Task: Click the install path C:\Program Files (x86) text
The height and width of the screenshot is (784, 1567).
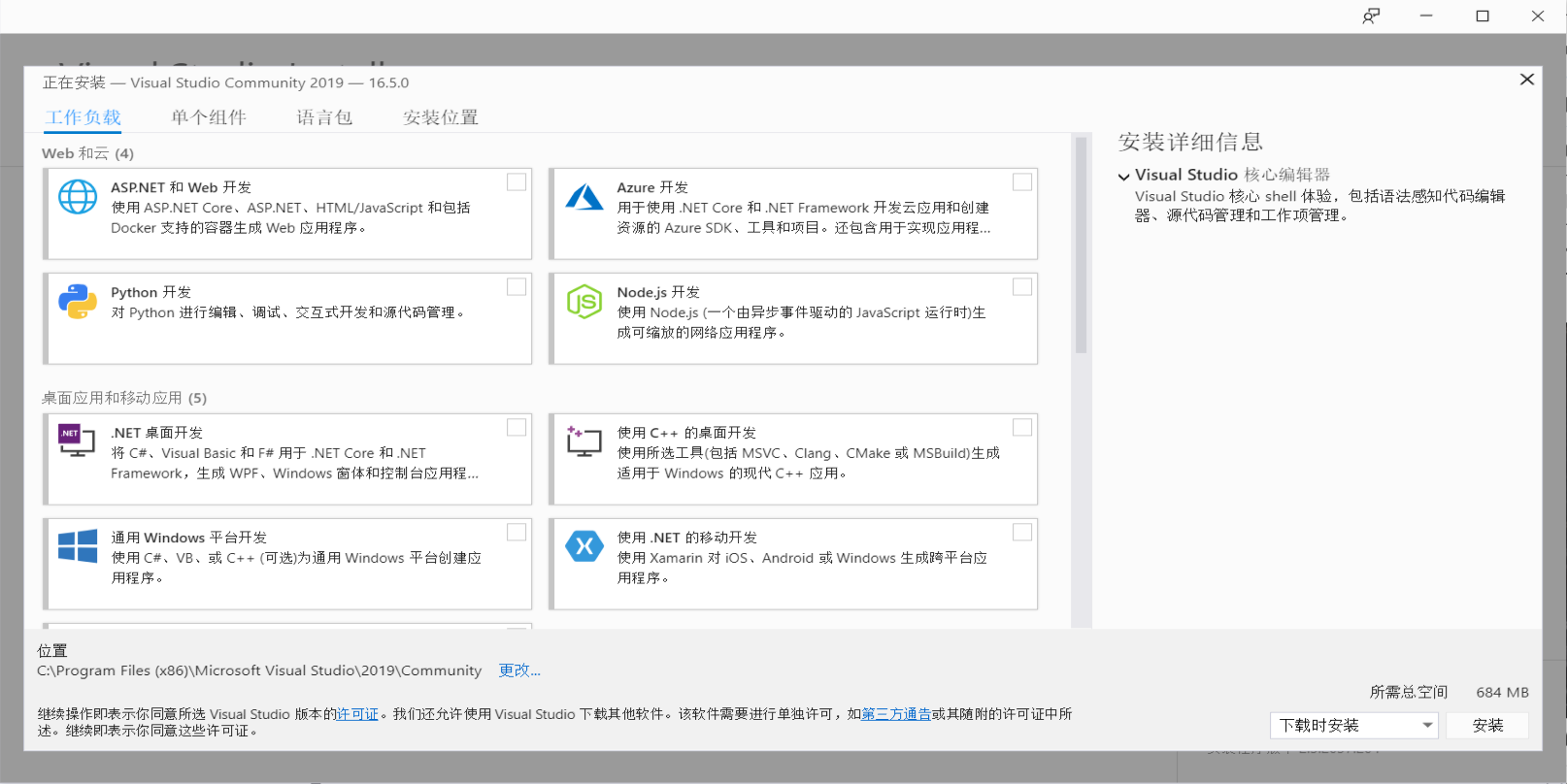Action: coord(259,670)
